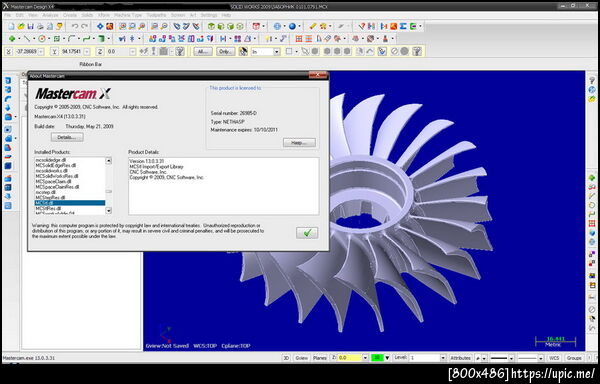
Task: Select the Fillet entities tool
Action: [x=72, y=39]
